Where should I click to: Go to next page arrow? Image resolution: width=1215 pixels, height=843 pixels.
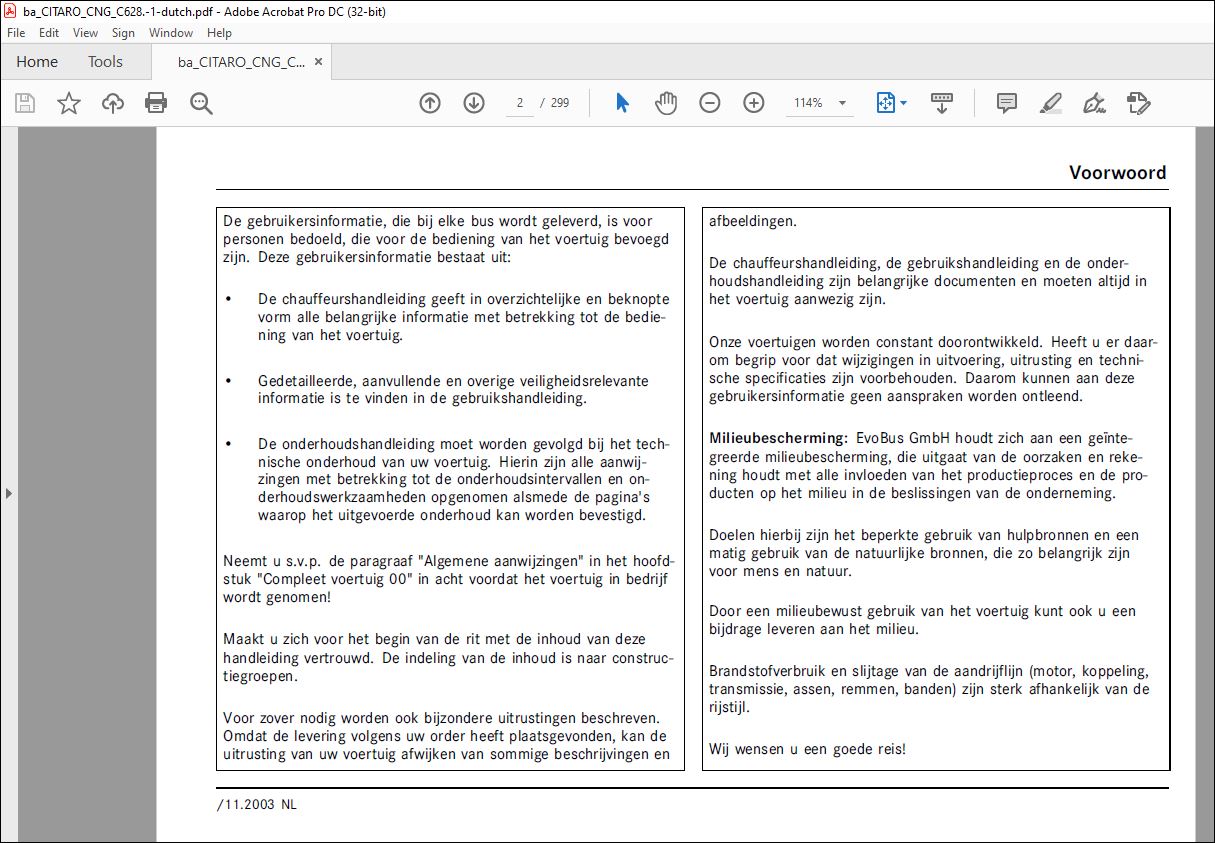(x=474, y=103)
